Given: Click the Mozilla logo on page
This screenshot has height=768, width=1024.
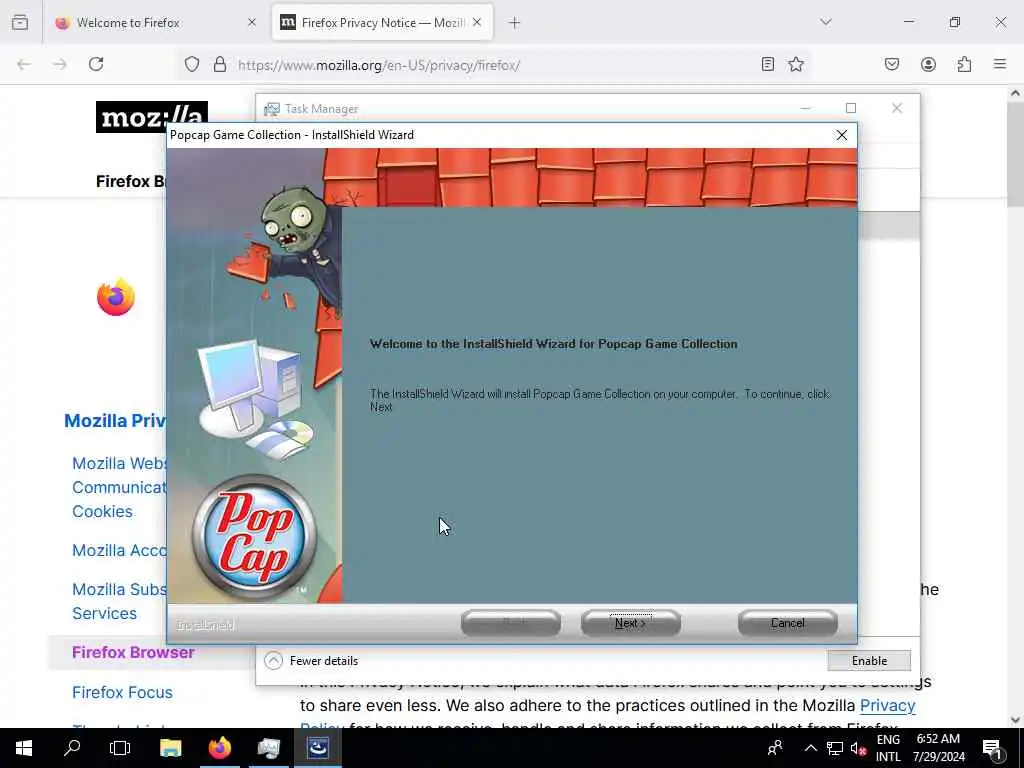Looking at the screenshot, I should click(152, 117).
